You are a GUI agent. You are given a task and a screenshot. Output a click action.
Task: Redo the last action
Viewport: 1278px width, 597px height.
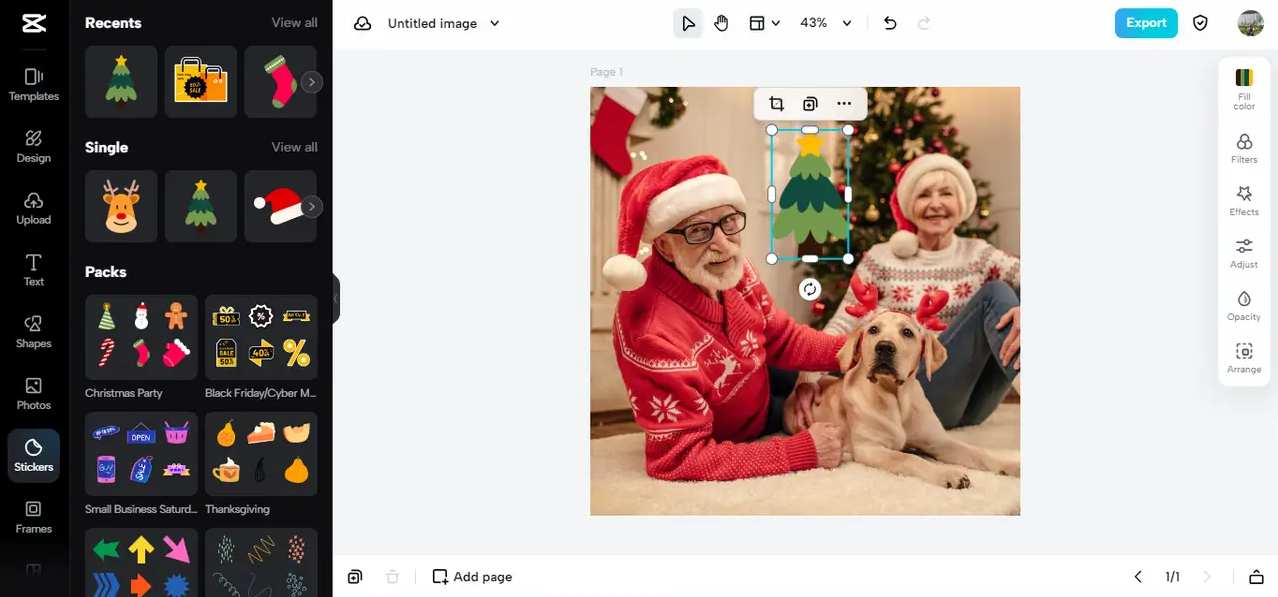pyautogui.click(x=924, y=23)
